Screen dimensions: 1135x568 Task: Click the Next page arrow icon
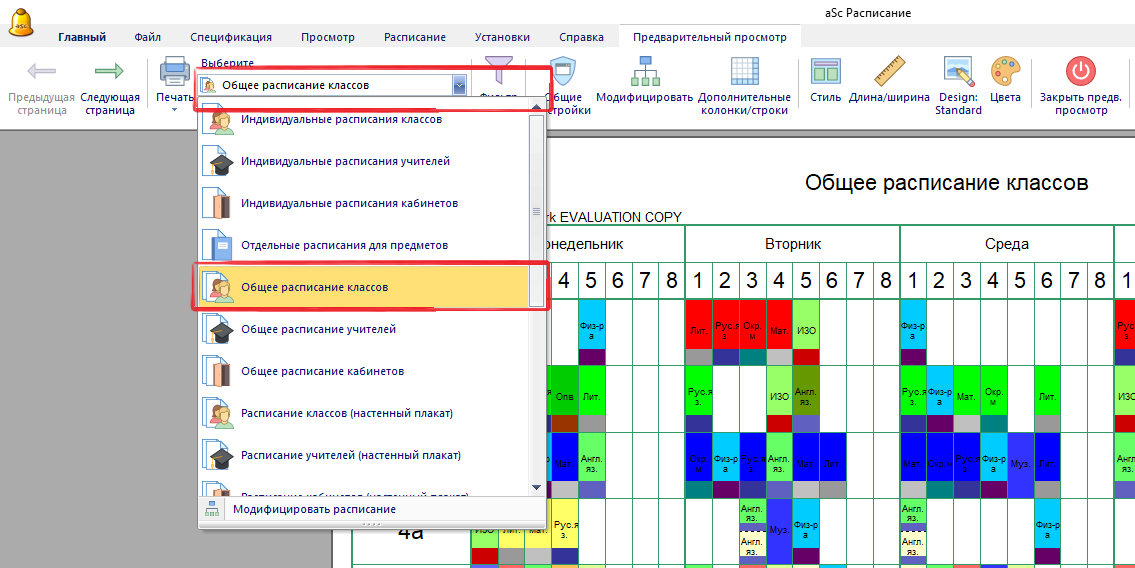click(x=108, y=72)
